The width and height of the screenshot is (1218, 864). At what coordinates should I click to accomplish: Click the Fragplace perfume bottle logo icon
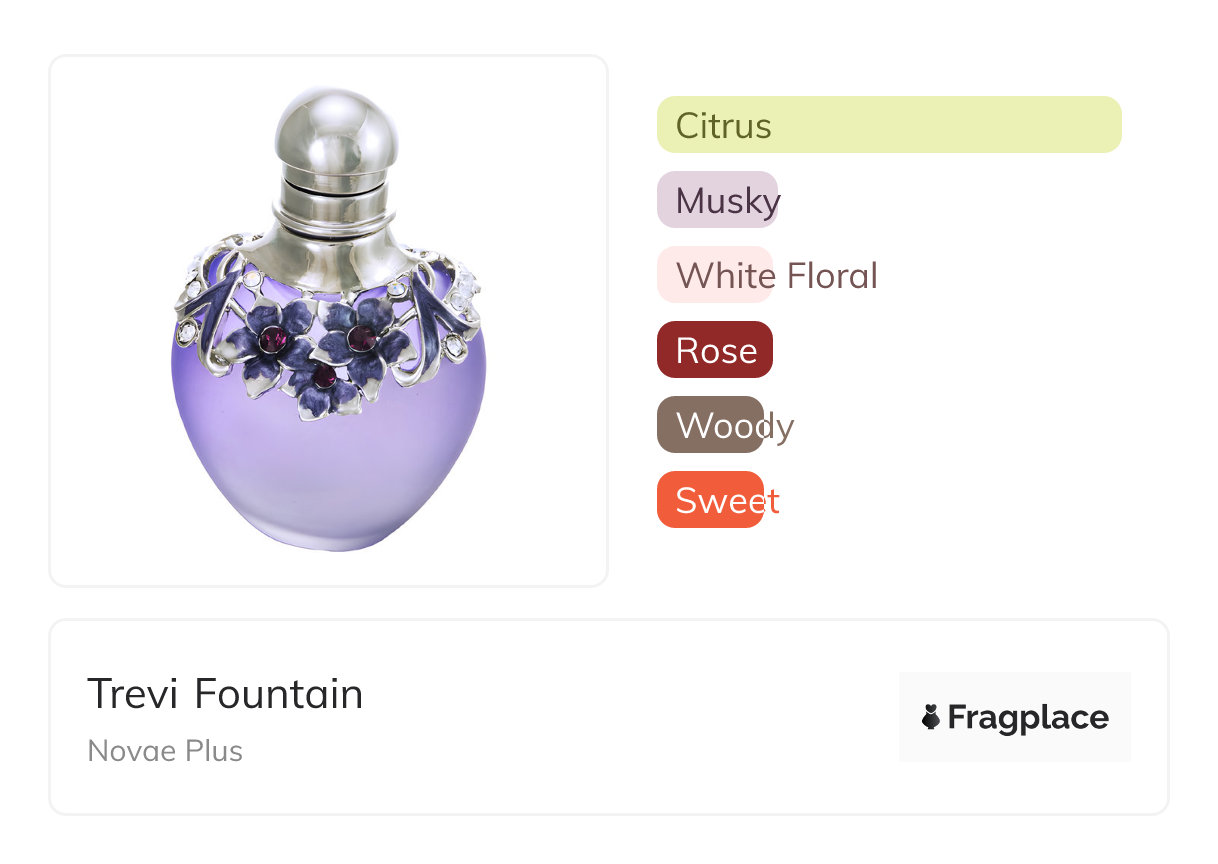931,717
